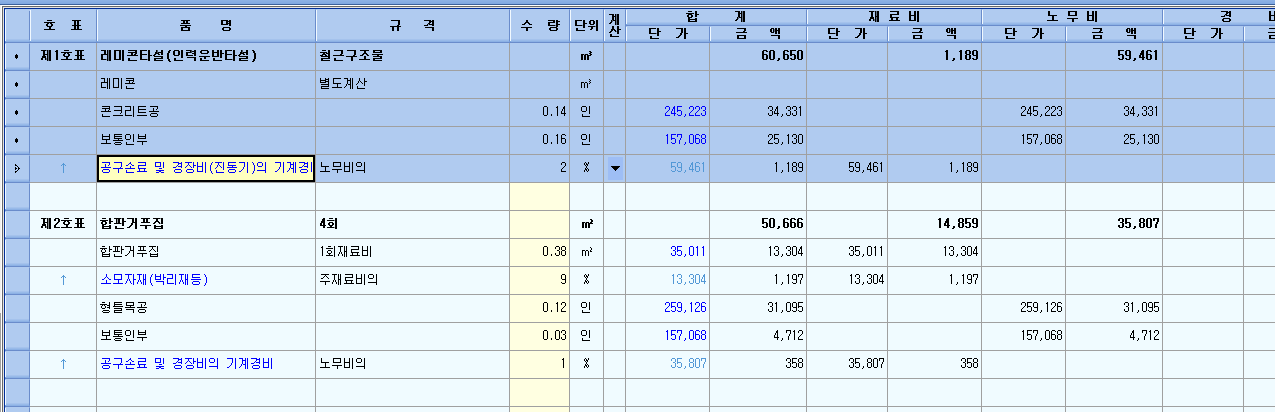Image resolution: width=1275 pixels, height=412 pixels.
Task: Select the quantity cell 9 in 소모자재 row
Action: [540, 280]
